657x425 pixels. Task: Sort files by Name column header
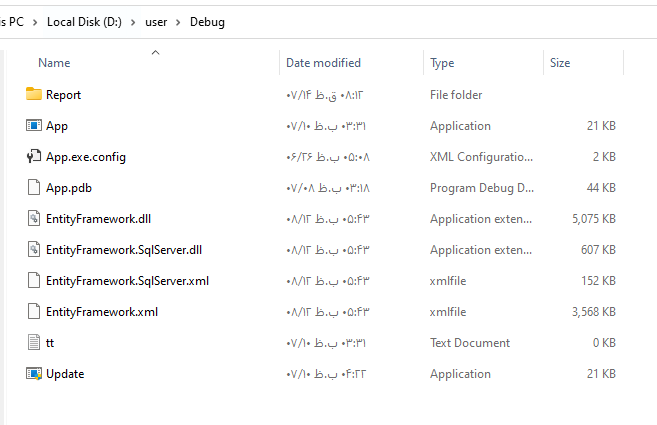point(54,63)
